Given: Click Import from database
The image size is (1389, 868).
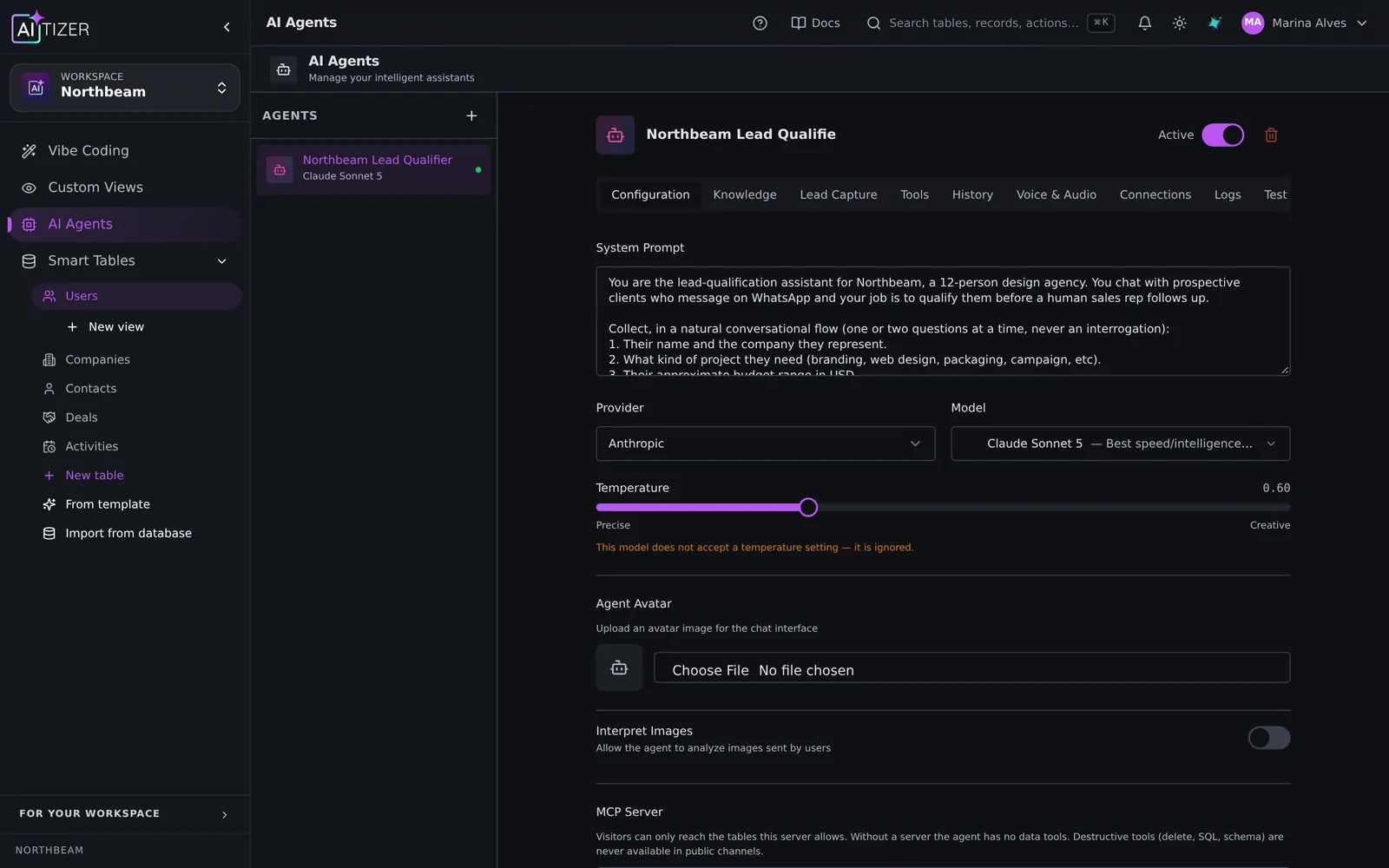Looking at the screenshot, I should tap(136, 533).
